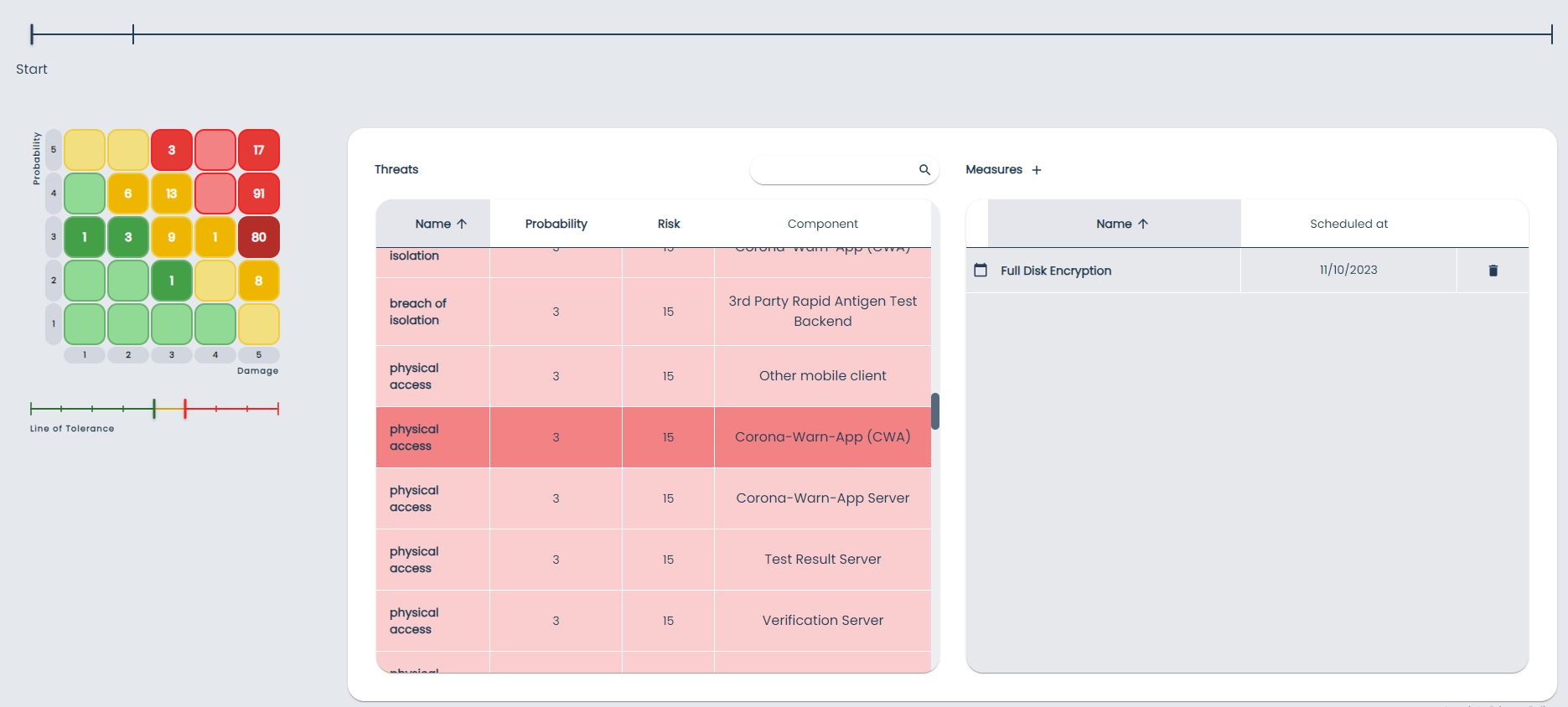Image resolution: width=1568 pixels, height=707 pixels.
Task: Sort threats by Probability column
Action: tap(556, 224)
